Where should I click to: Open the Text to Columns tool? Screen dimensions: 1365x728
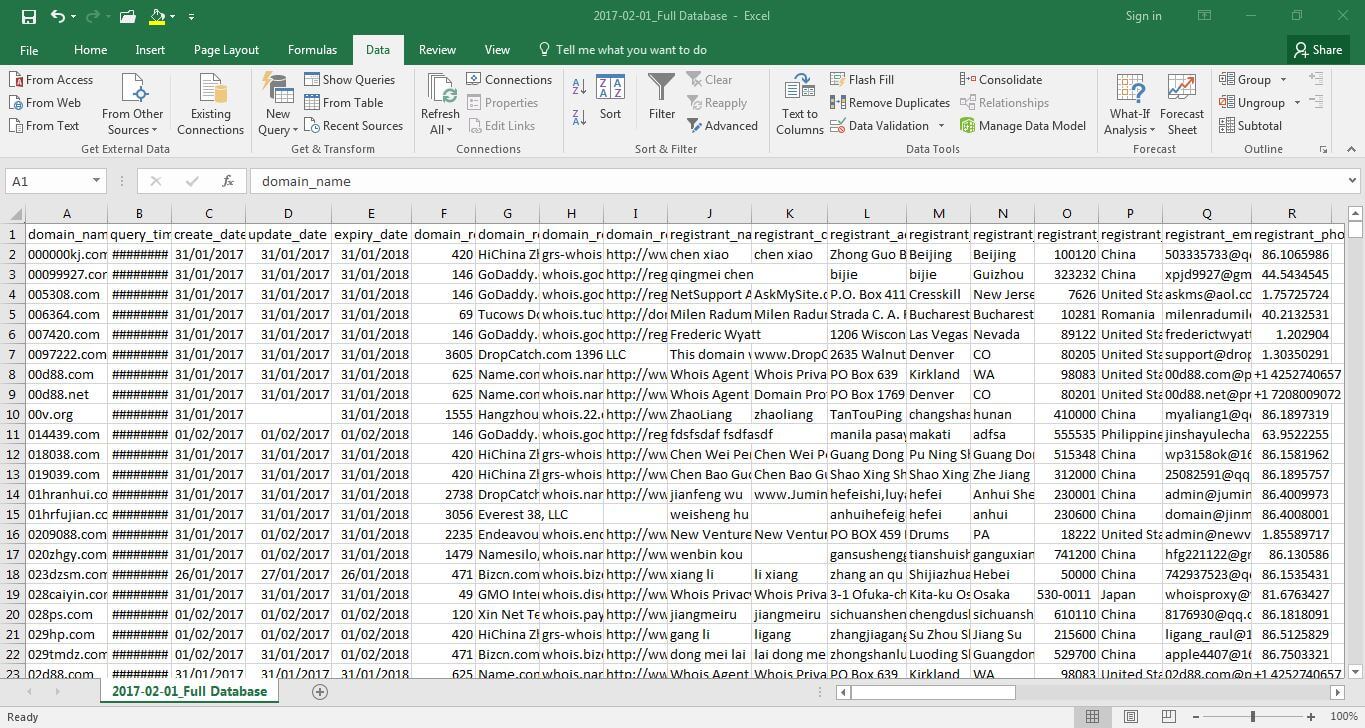click(798, 102)
